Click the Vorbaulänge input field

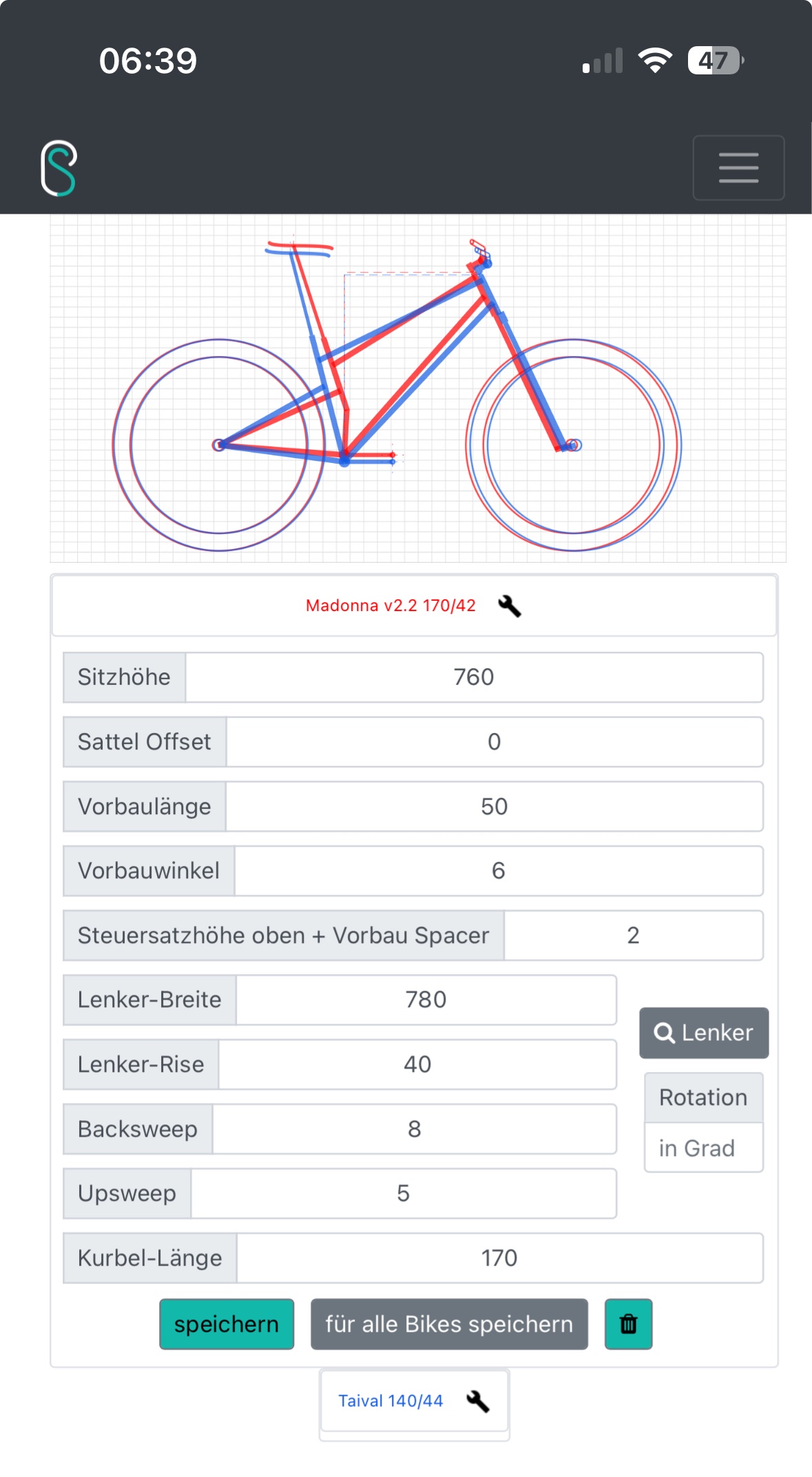[x=494, y=807]
